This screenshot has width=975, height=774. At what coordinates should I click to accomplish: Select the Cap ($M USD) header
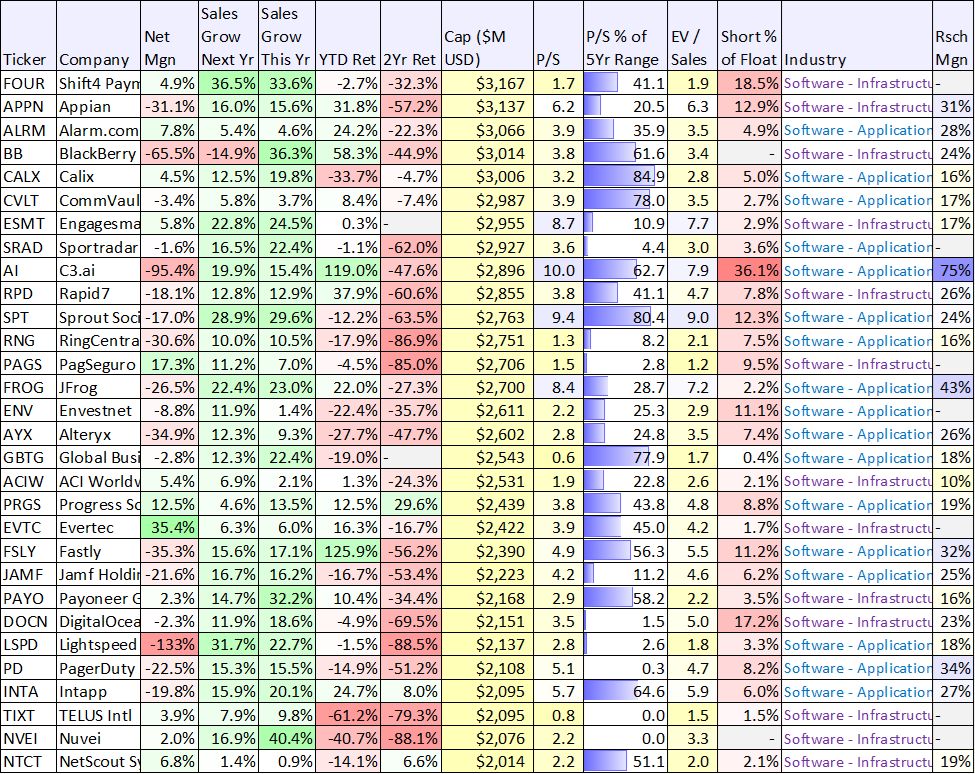(x=488, y=35)
